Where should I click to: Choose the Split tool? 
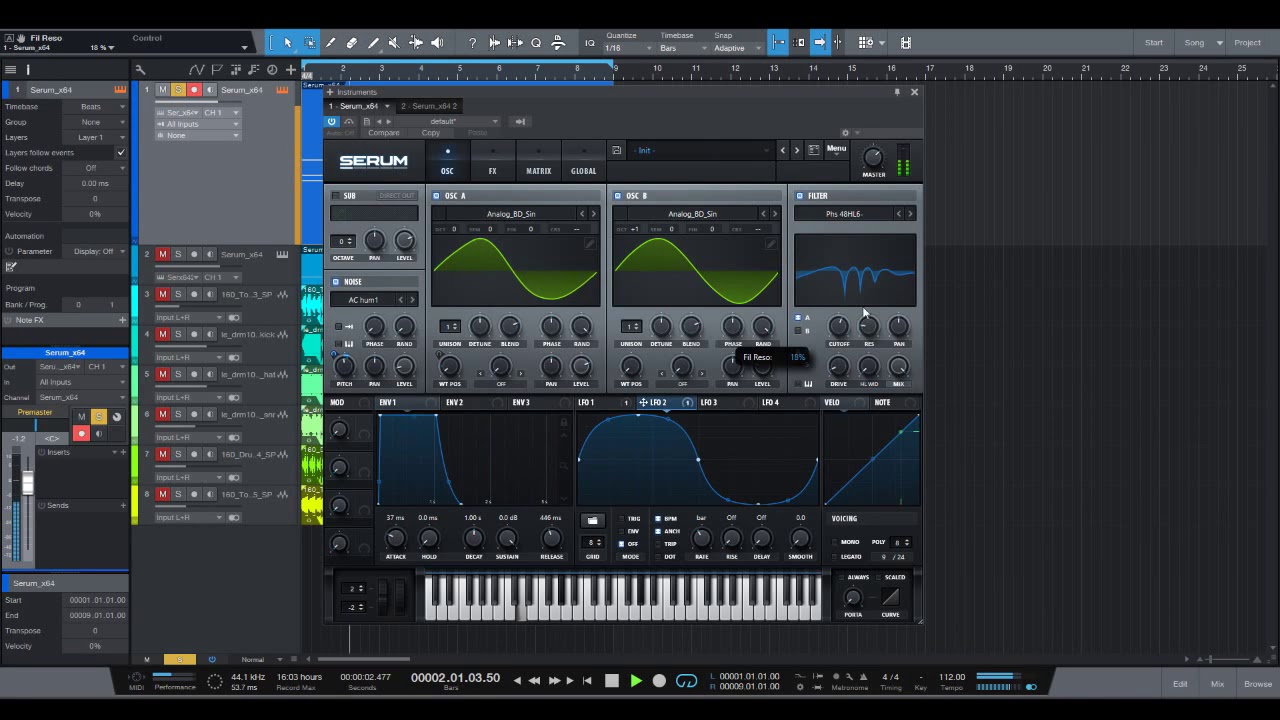click(330, 43)
